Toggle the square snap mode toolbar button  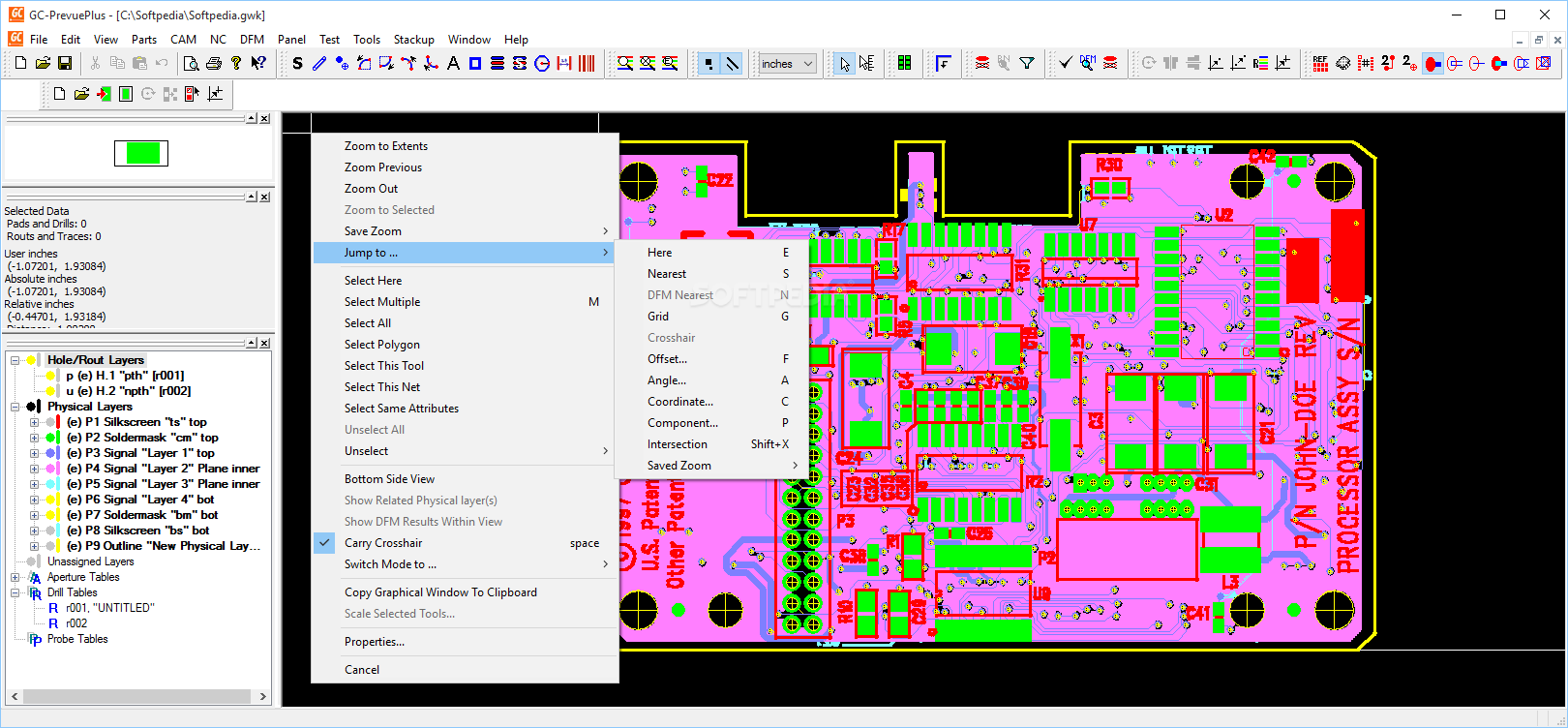tap(709, 63)
